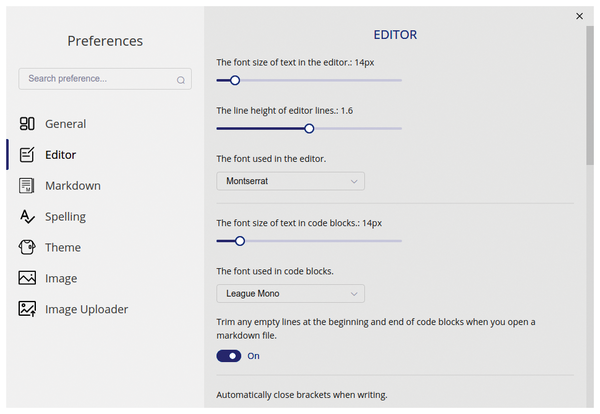
Task: Select the Theme preferences label
Action: pyautogui.click(x=62, y=248)
